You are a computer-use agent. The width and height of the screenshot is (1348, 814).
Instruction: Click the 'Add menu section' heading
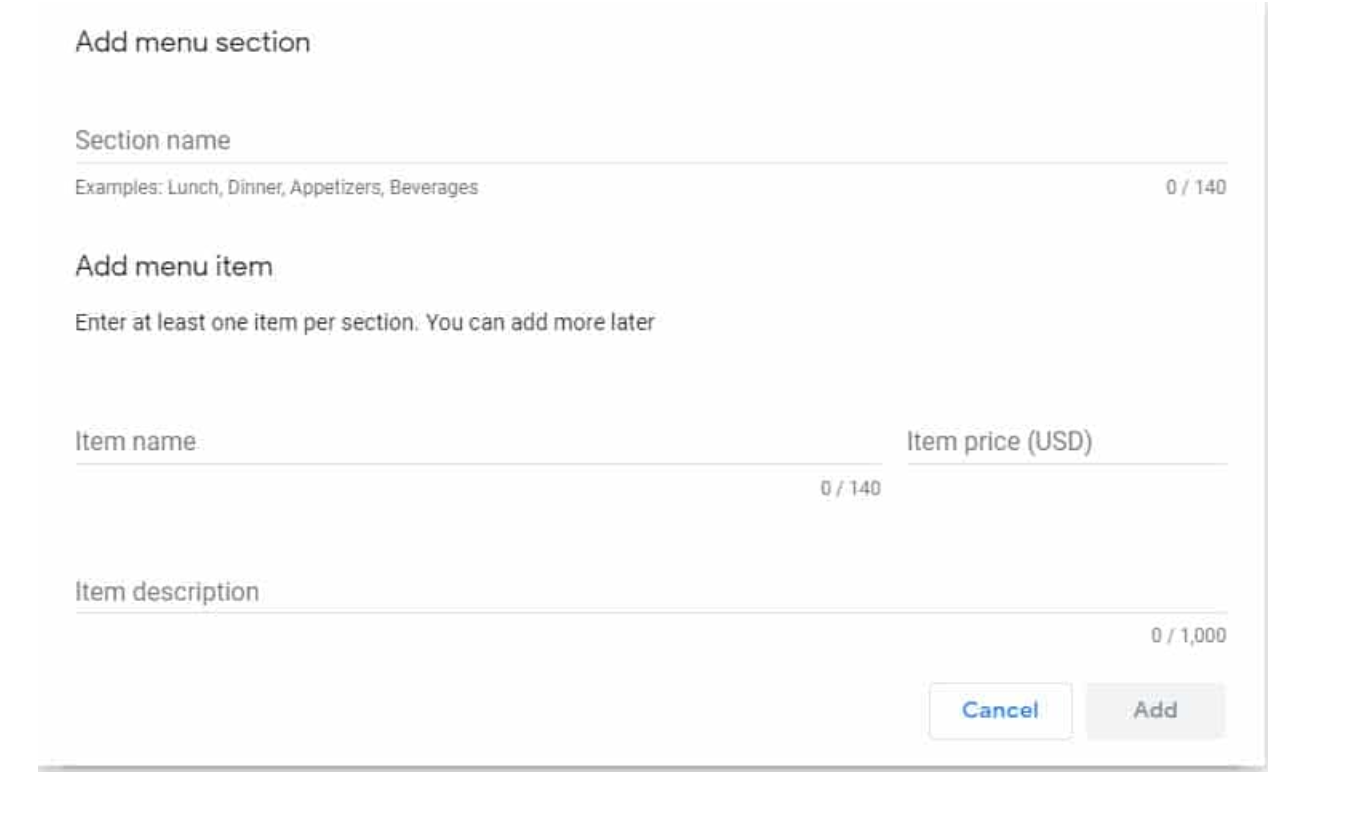[193, 43]
